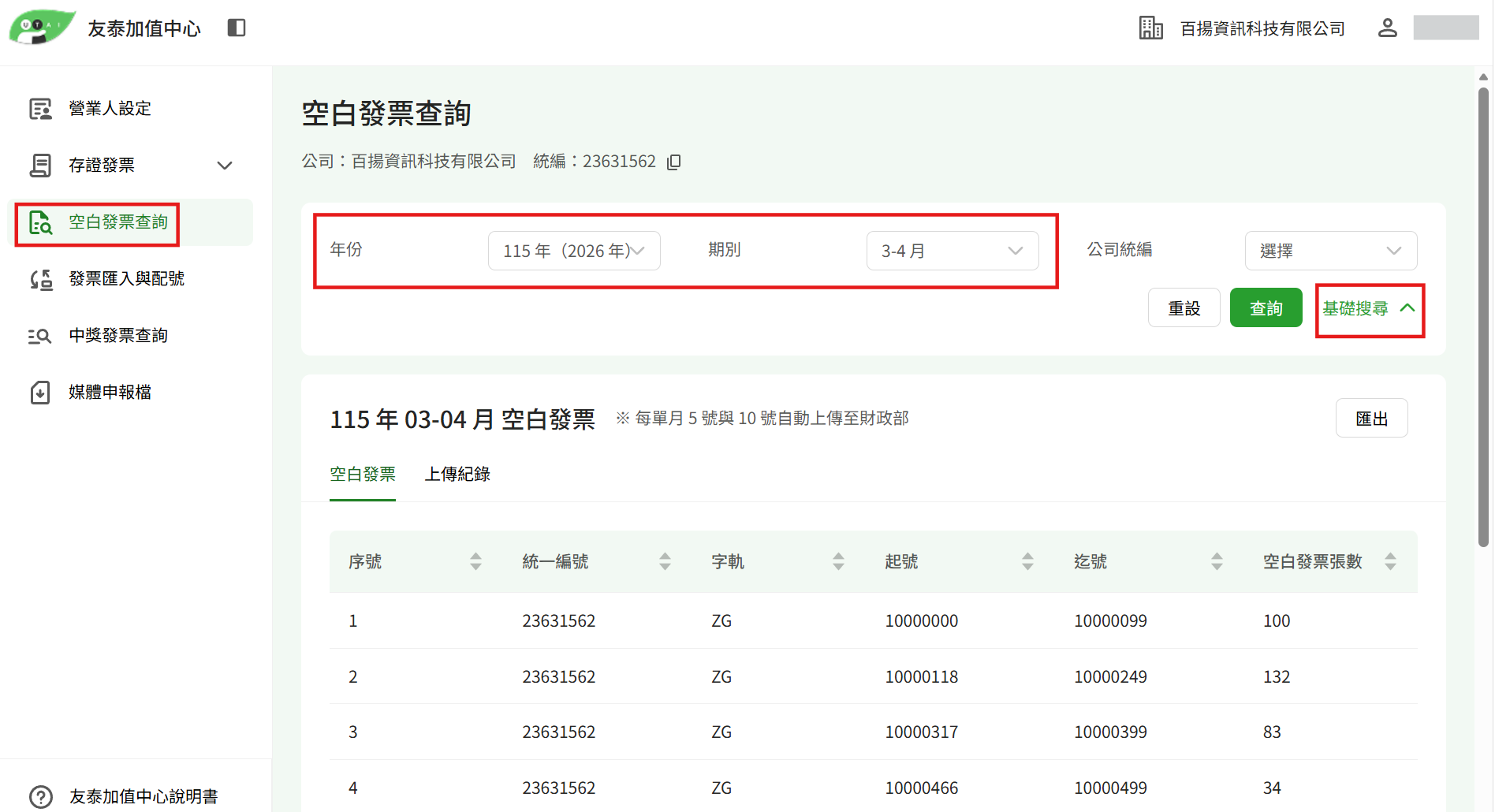Click the 友泰加值中心 leaf logo
The image size is (1495, 812).
[x=42, y=28]
